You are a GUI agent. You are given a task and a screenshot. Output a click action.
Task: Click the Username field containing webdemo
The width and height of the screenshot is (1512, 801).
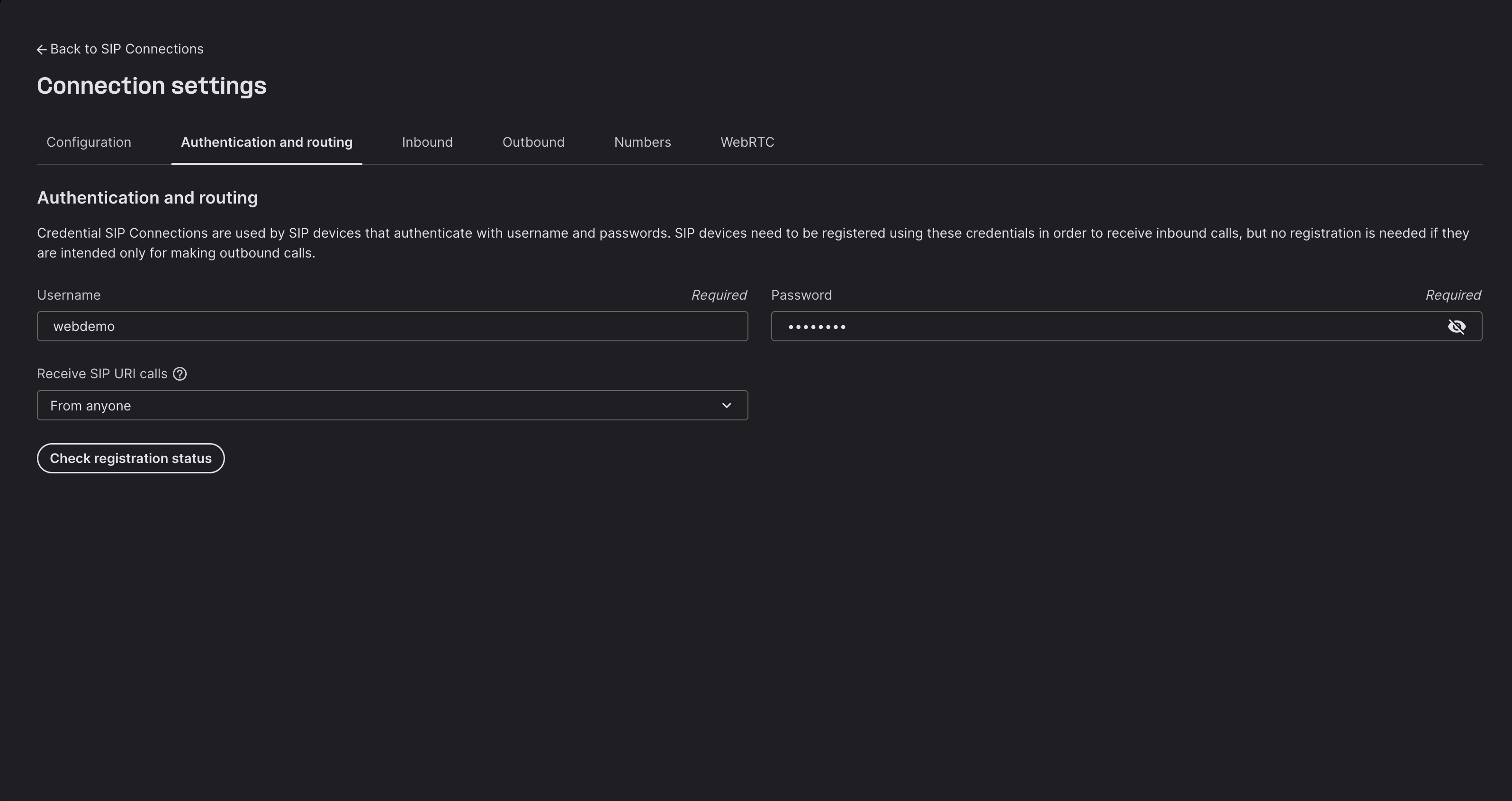391,326
